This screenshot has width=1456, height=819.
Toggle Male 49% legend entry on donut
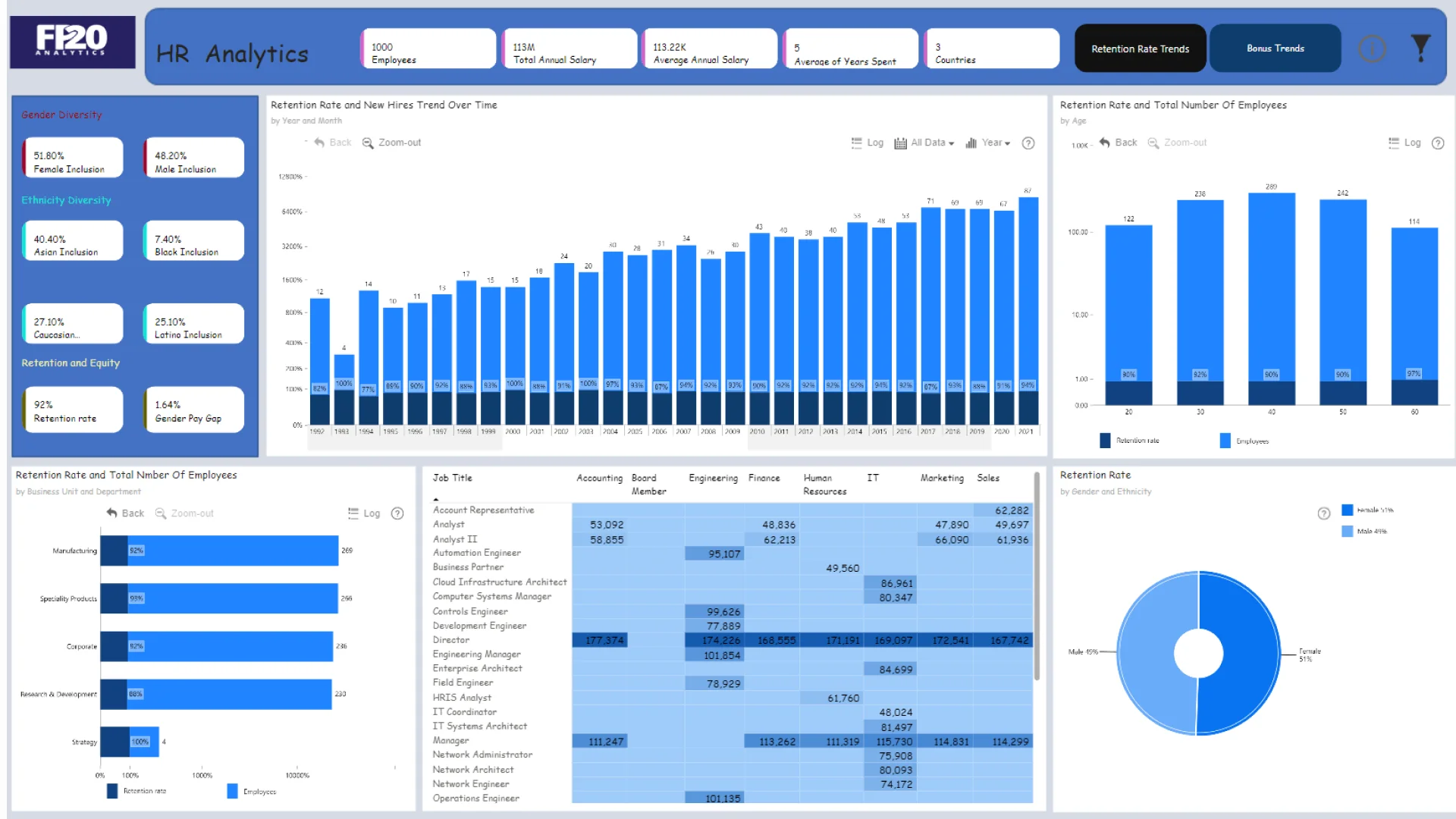(x=1365, y=532)
